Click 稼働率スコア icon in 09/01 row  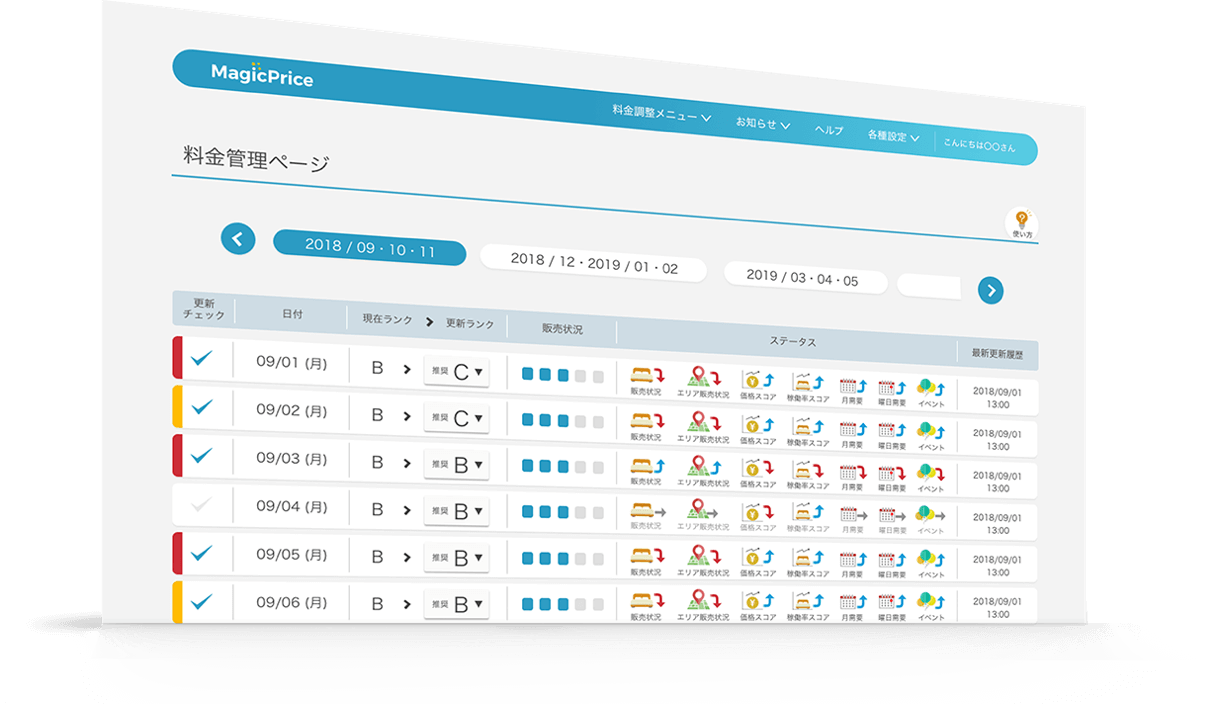(807, 384)
